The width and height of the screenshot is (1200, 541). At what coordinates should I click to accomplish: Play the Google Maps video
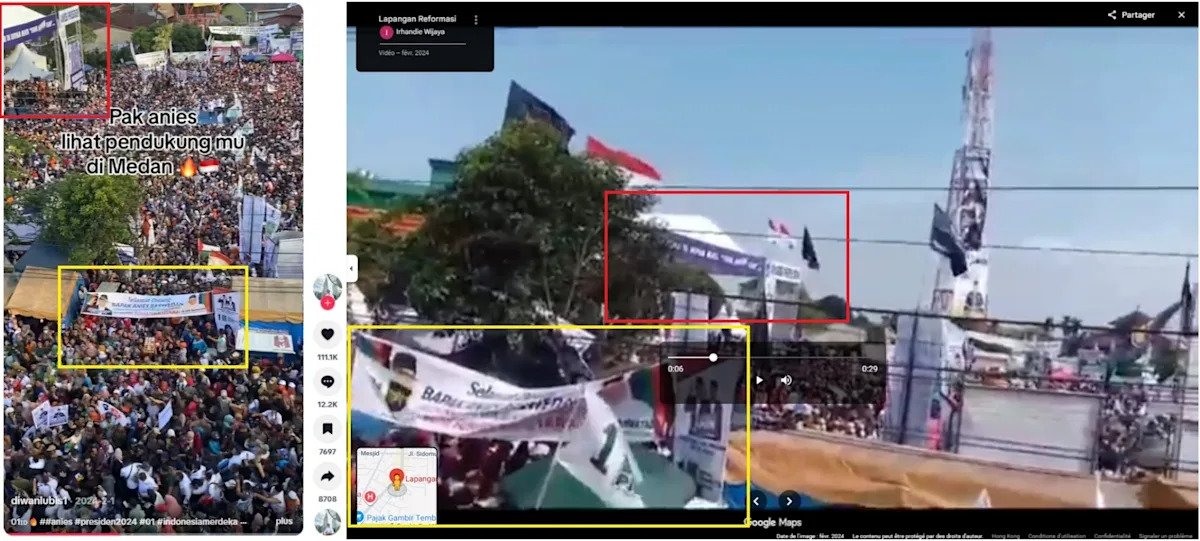759,380
